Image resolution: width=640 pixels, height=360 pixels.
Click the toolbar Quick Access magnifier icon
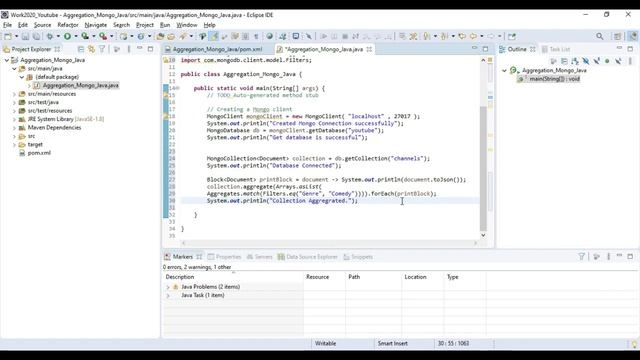coord(600,36)
